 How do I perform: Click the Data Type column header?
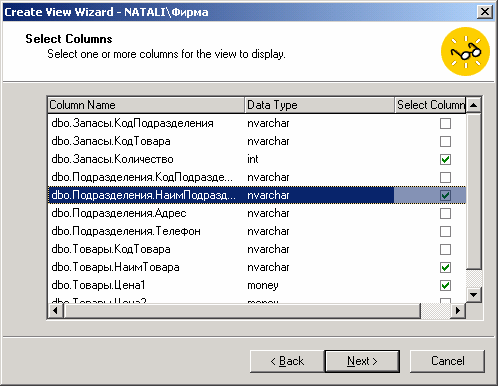pyautogui.click(x=320, y=105)
